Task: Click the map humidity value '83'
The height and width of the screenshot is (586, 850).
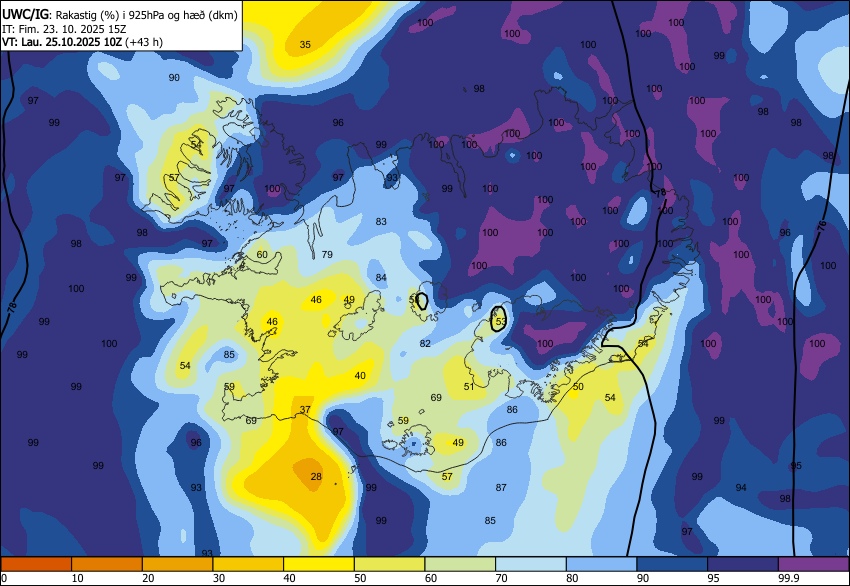Action: (381, 221)
